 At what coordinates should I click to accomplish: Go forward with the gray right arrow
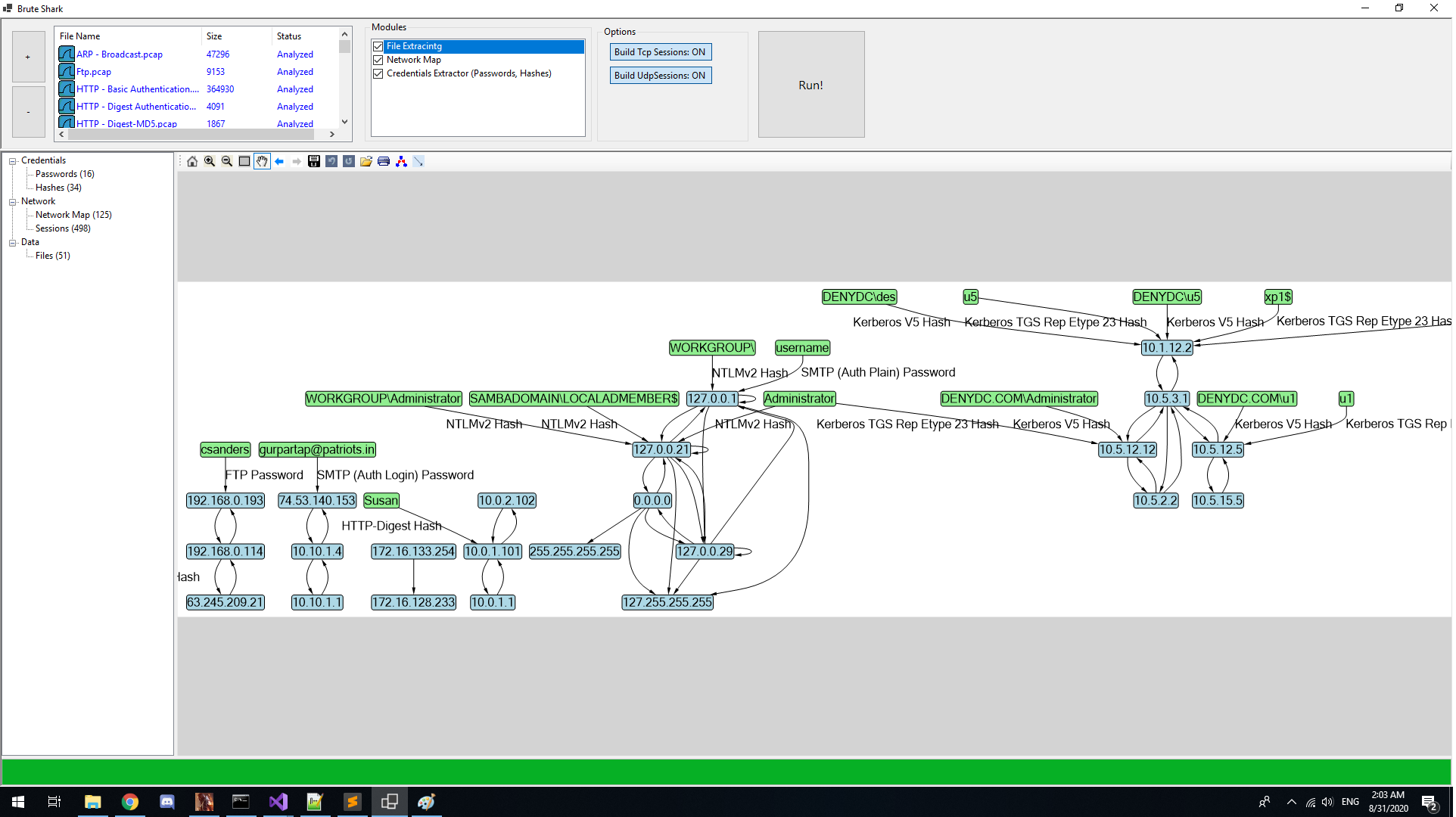pos(297,161)
